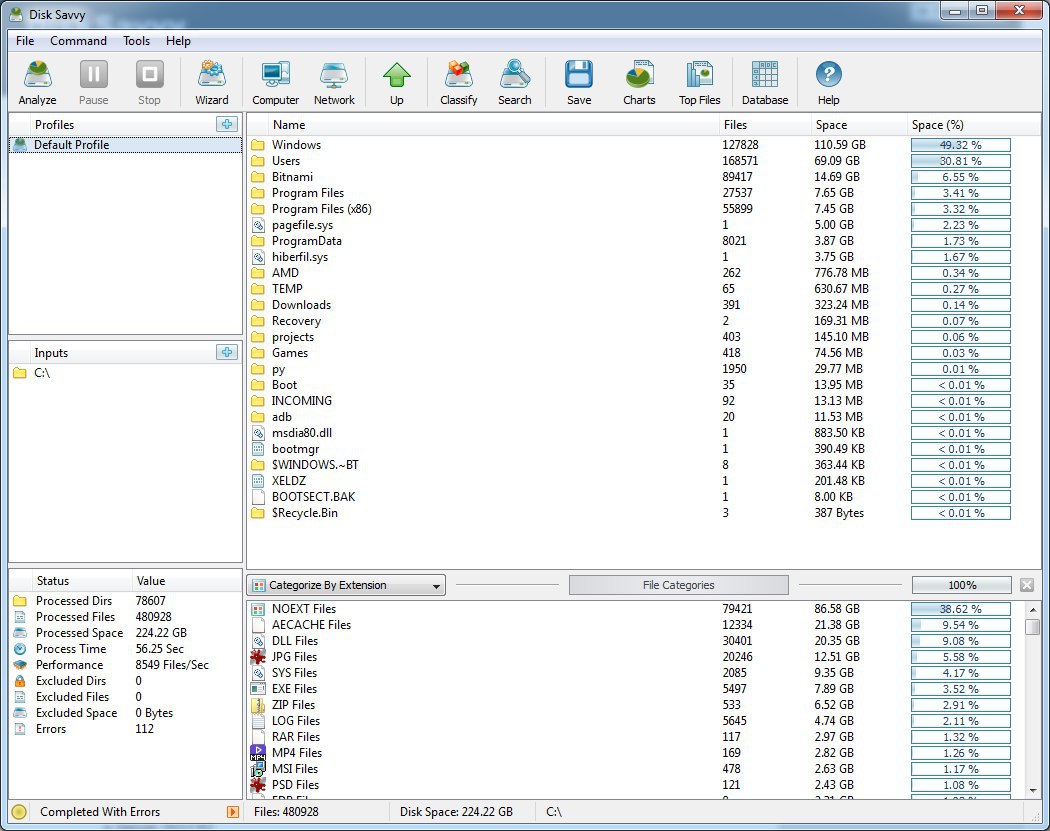Open the Help menu

tap(178, 41)
